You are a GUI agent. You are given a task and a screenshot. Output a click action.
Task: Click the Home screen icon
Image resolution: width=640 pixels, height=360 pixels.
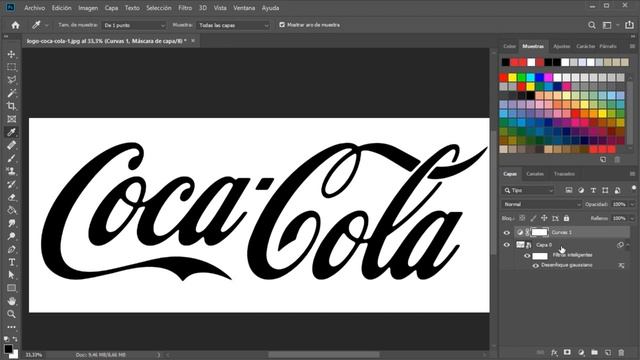click(16, 25)
